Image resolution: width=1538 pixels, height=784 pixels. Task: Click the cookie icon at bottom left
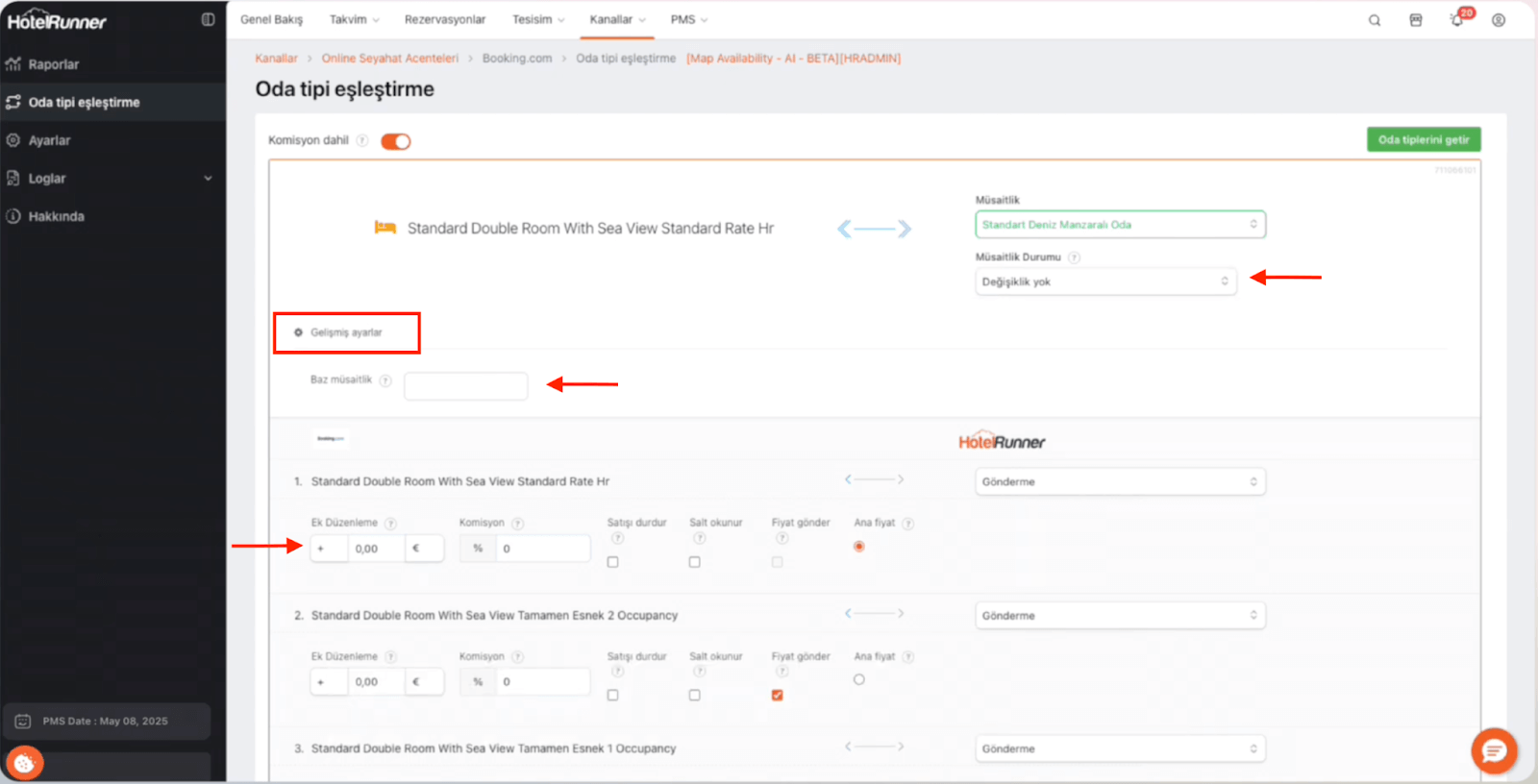(x=24, y=764)
